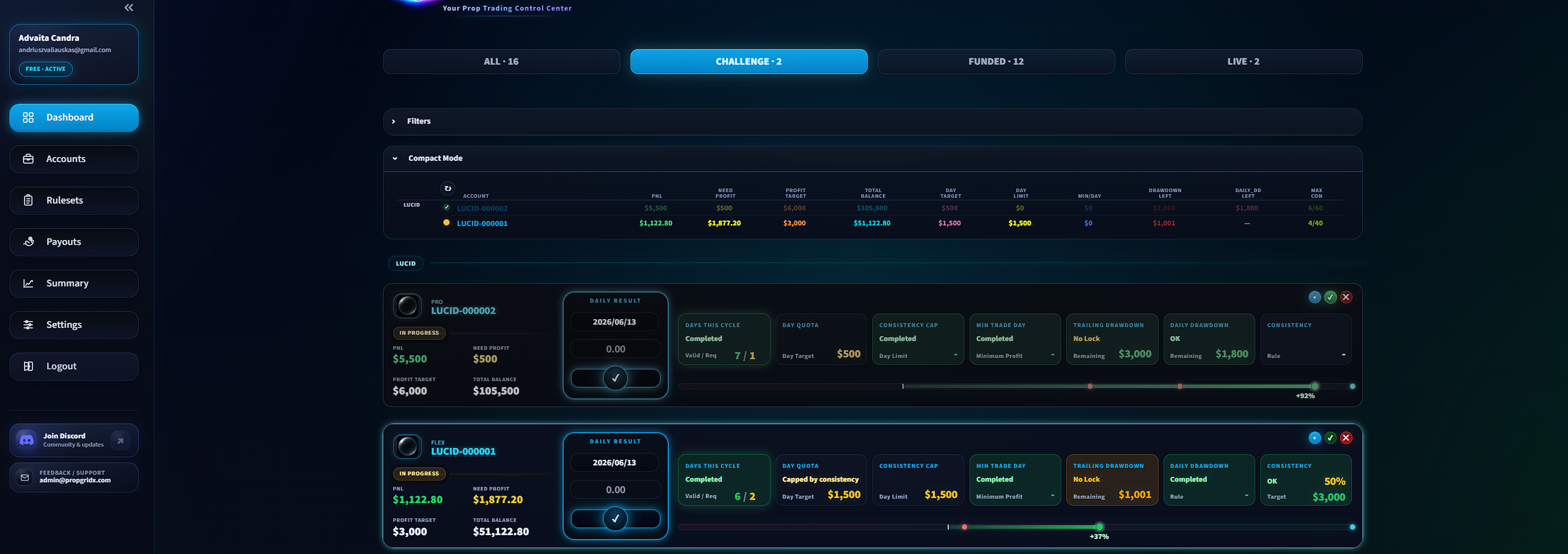Click the green checkmark on LUCID-000002 card
This screenshot has height=554, width=1568.
(x=1330, y=297)
